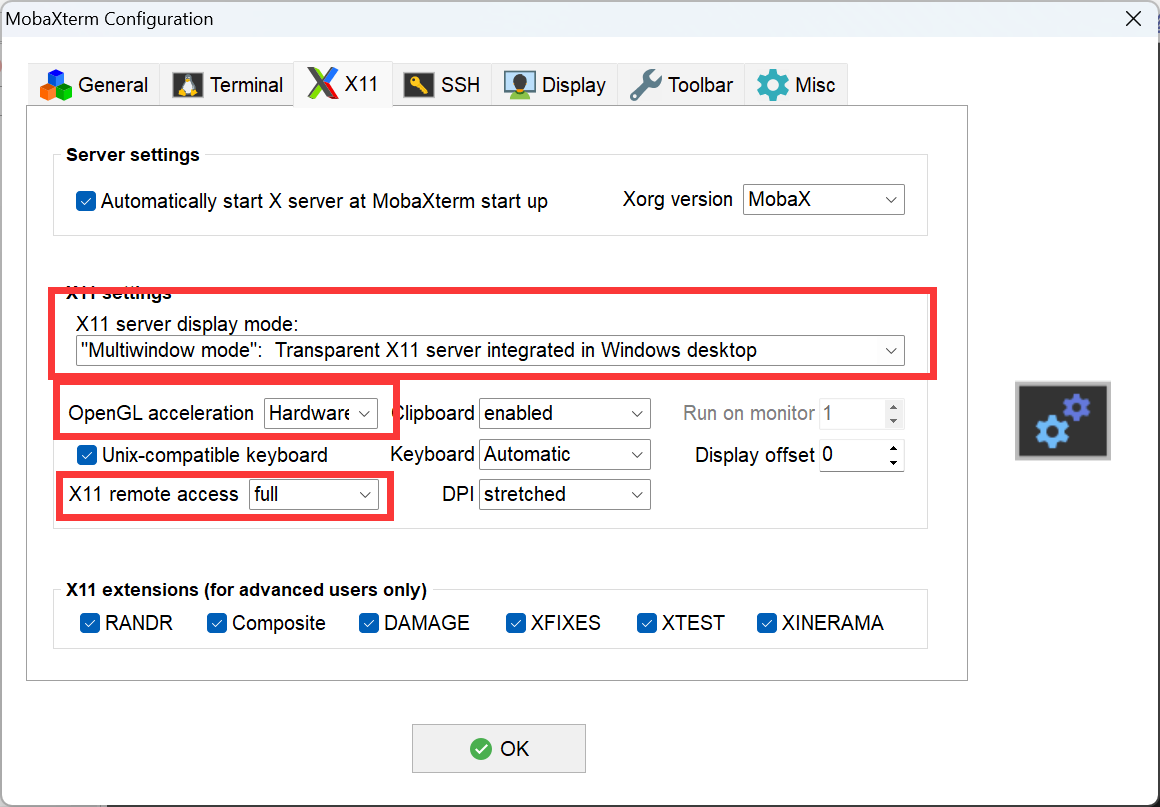Switch to the Display tab
Screen dimensions: 1160x807
tap(555, 85)
